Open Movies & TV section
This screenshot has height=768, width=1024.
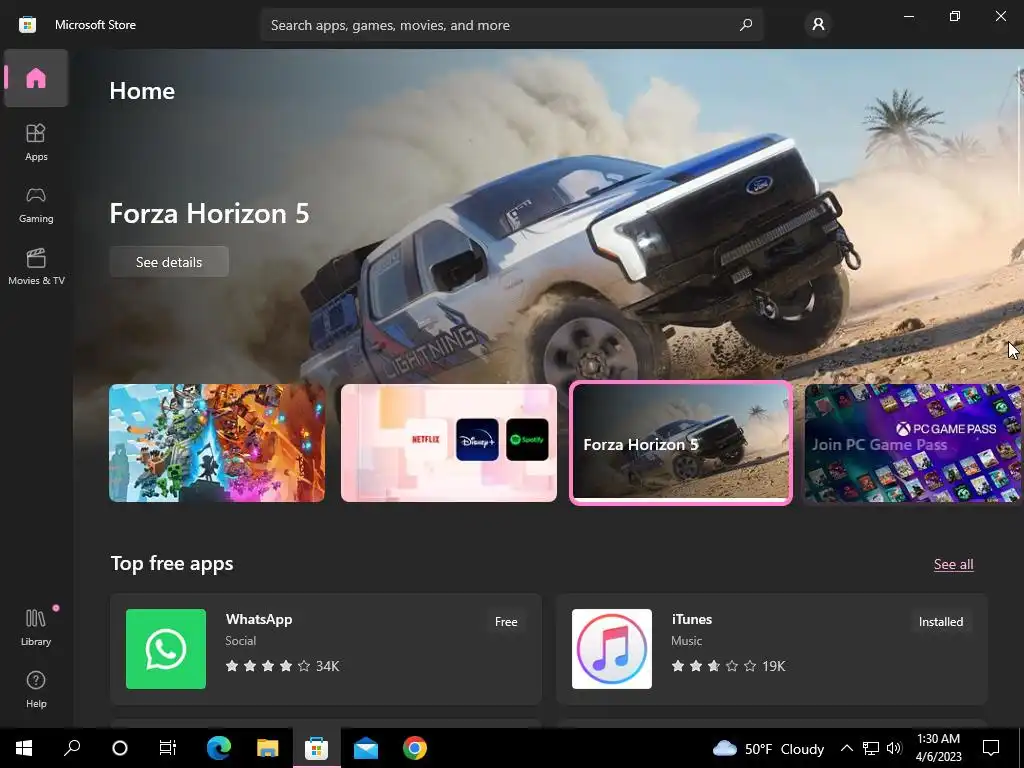[36, 266]
